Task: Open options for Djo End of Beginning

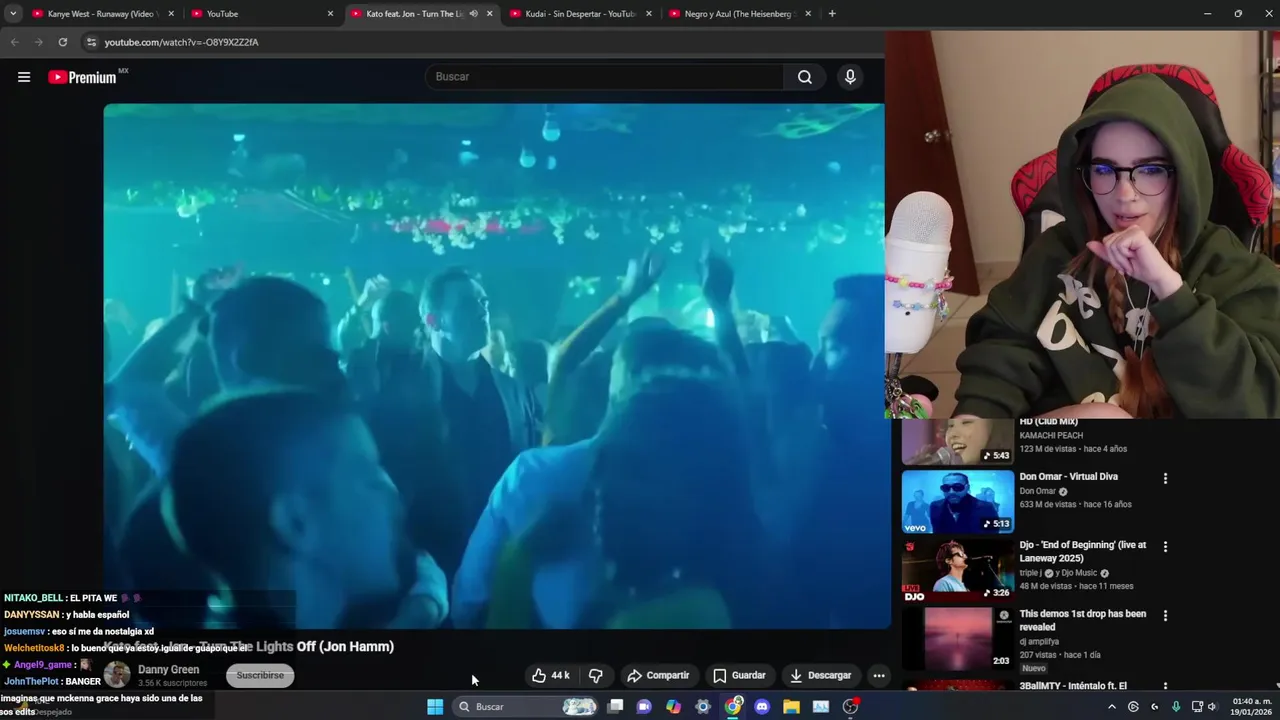Action: (1165, 547)
